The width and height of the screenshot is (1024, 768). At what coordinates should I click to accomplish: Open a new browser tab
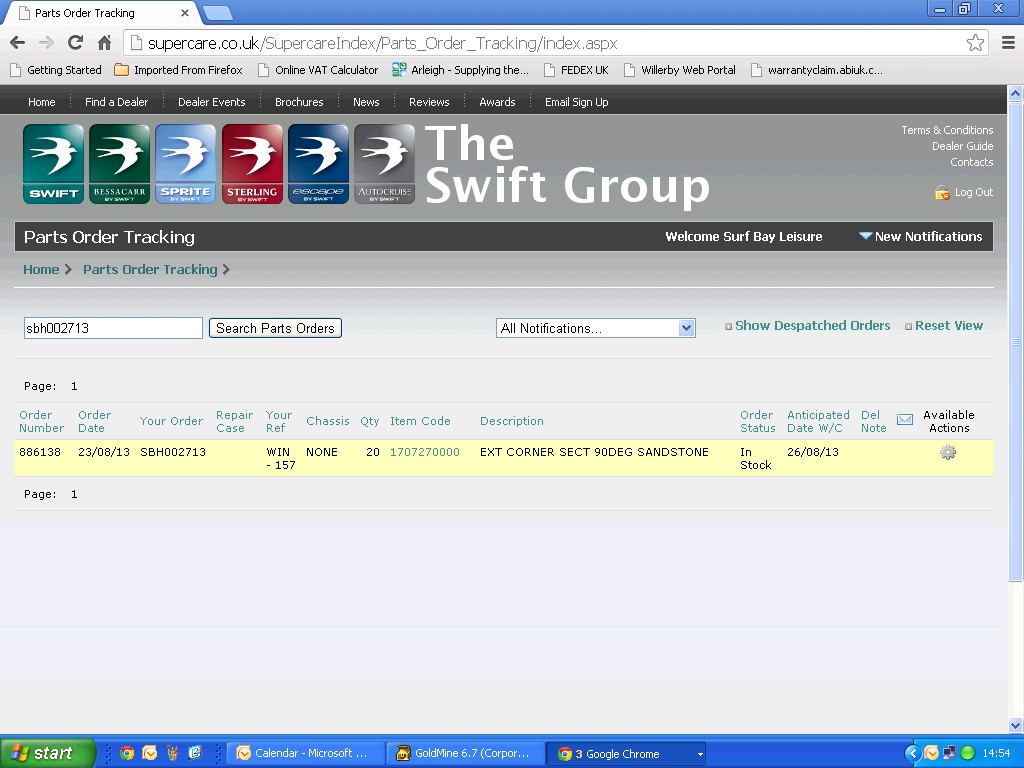(x=217, y=12)
